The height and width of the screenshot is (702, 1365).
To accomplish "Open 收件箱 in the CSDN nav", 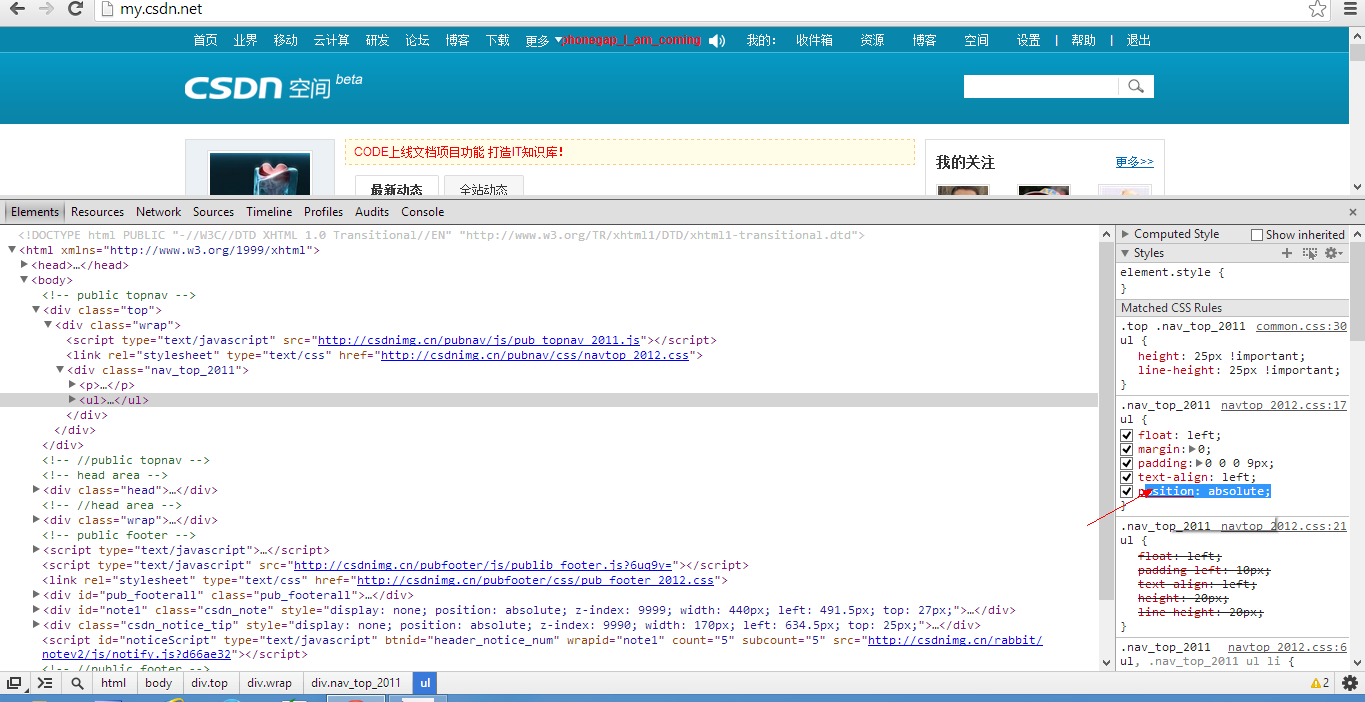I will [x=814, y=41].
